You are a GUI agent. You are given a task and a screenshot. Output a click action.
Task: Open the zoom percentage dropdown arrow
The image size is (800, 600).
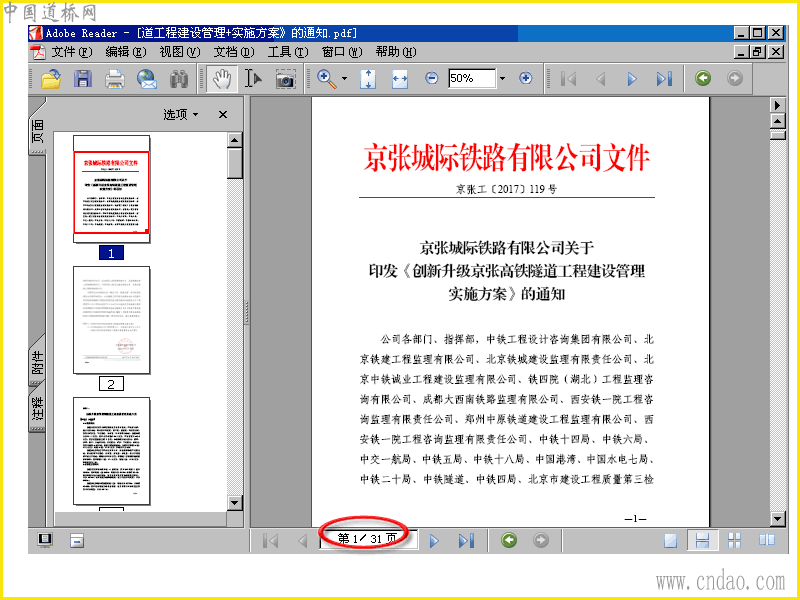[502, 79]
